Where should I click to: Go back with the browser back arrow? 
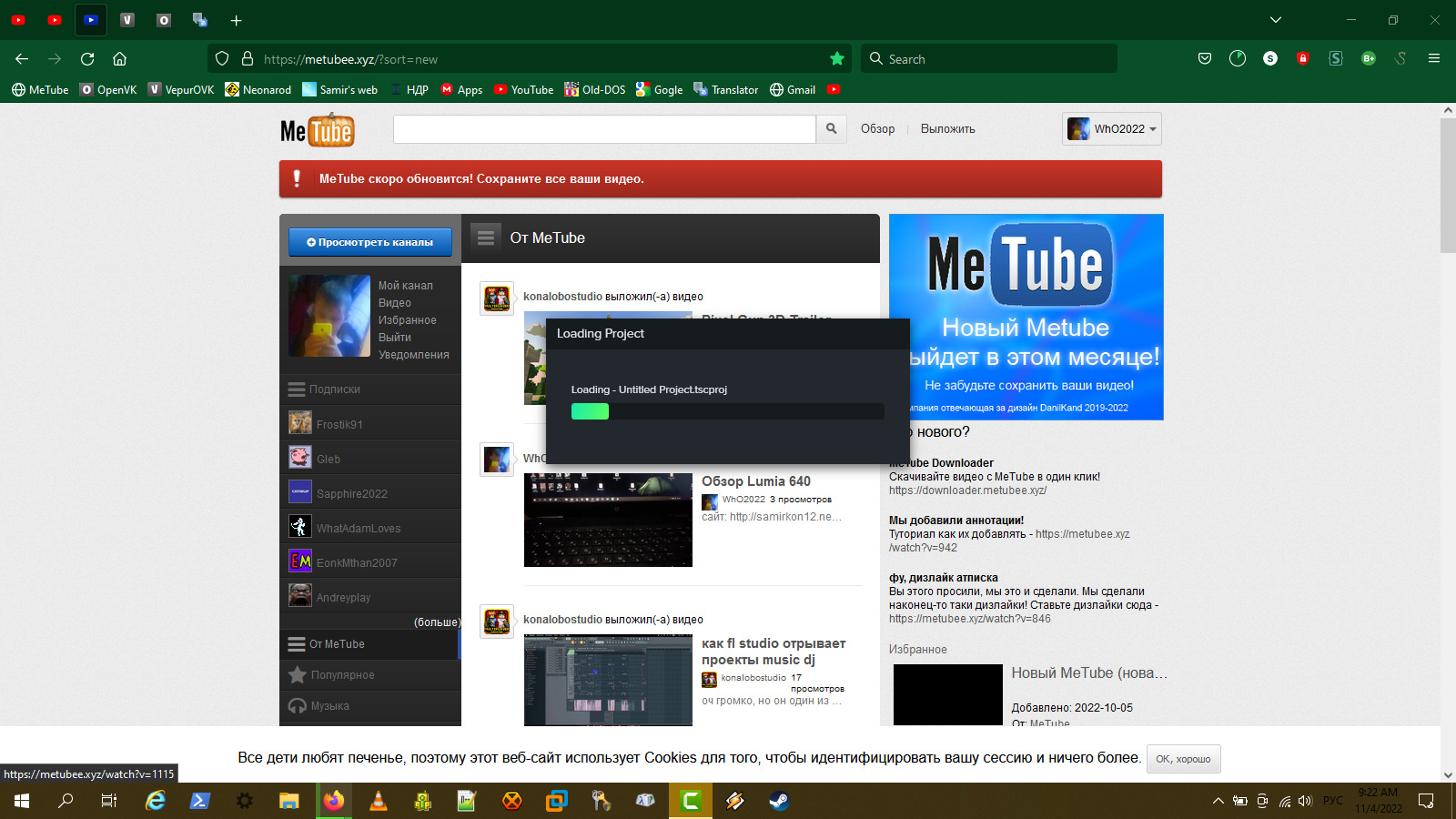point(22,59)
